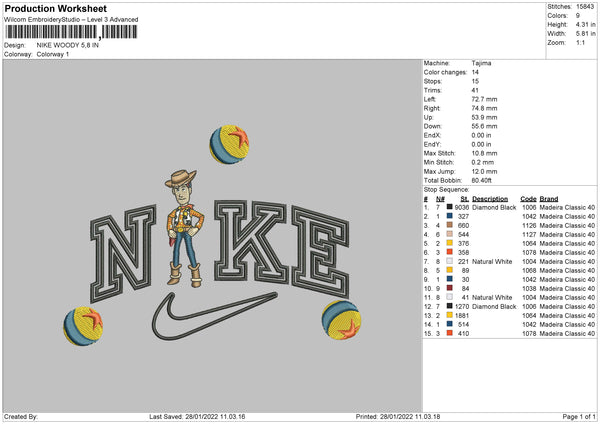
Task: Click the Machine value Tajima
Action: 481,63
